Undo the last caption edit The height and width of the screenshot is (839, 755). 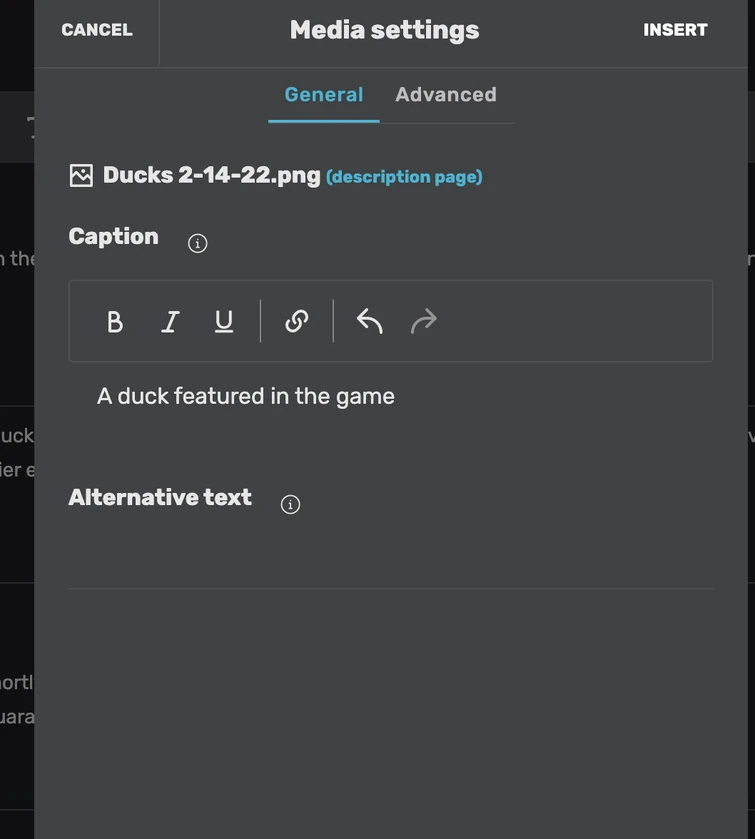tap(370, 321)
